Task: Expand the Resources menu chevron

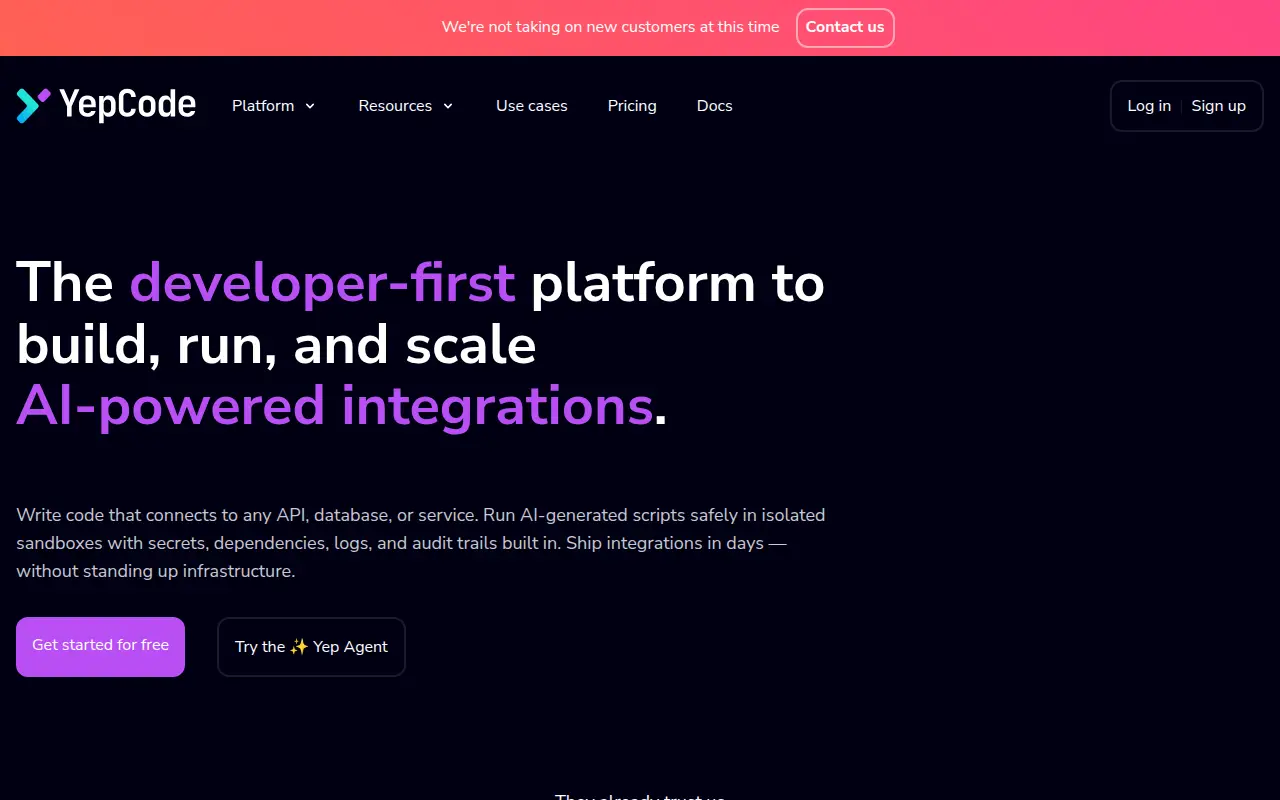Action: [448, 106]
